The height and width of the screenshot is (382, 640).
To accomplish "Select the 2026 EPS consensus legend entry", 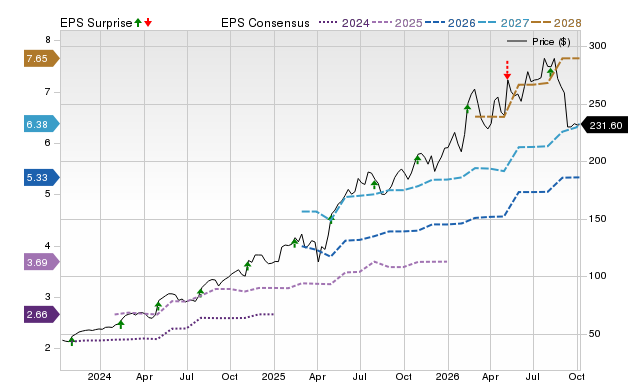I will click(451, 23).
